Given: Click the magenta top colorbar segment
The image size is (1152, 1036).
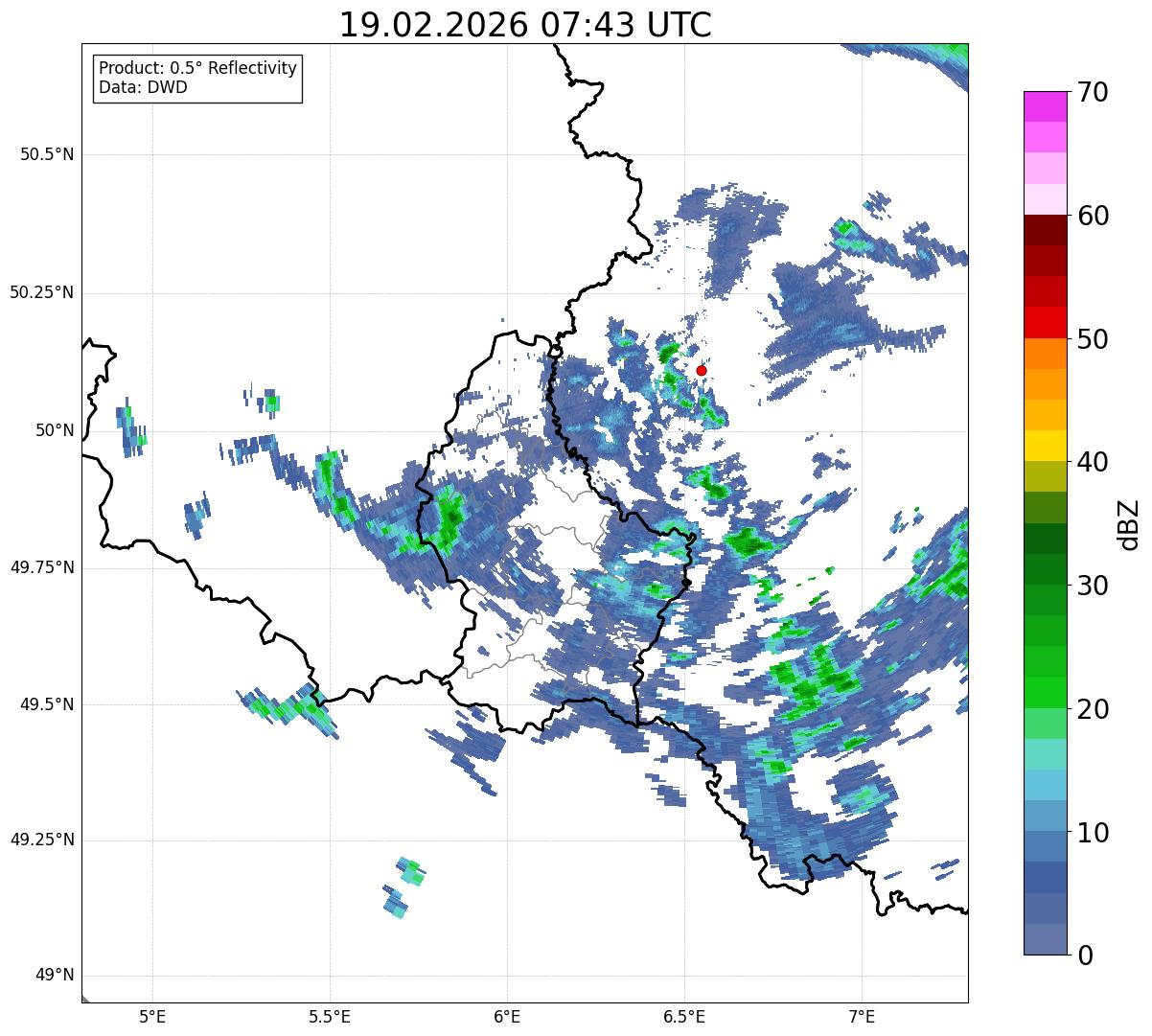Looking at the screenshot, I should [1045, 106].
